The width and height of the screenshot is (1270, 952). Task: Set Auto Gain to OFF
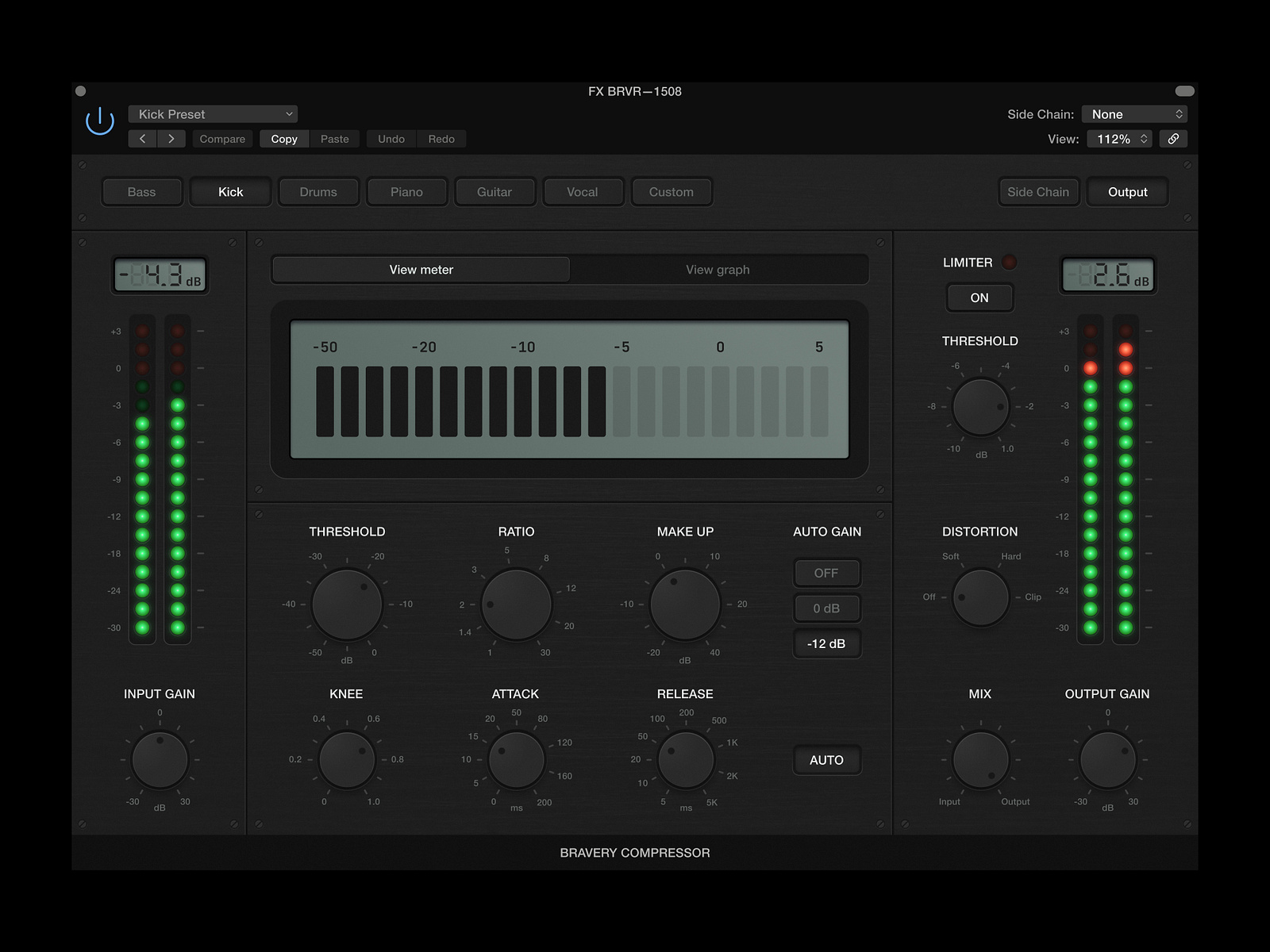827,573
